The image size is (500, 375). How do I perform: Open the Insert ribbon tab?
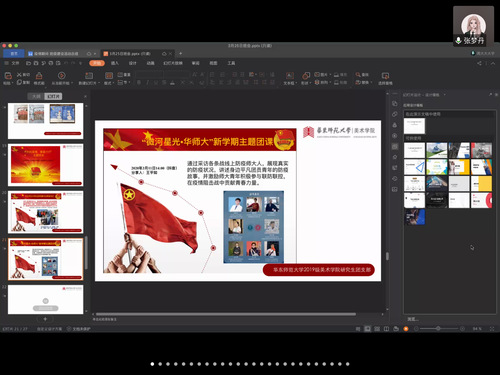(115, 63)
